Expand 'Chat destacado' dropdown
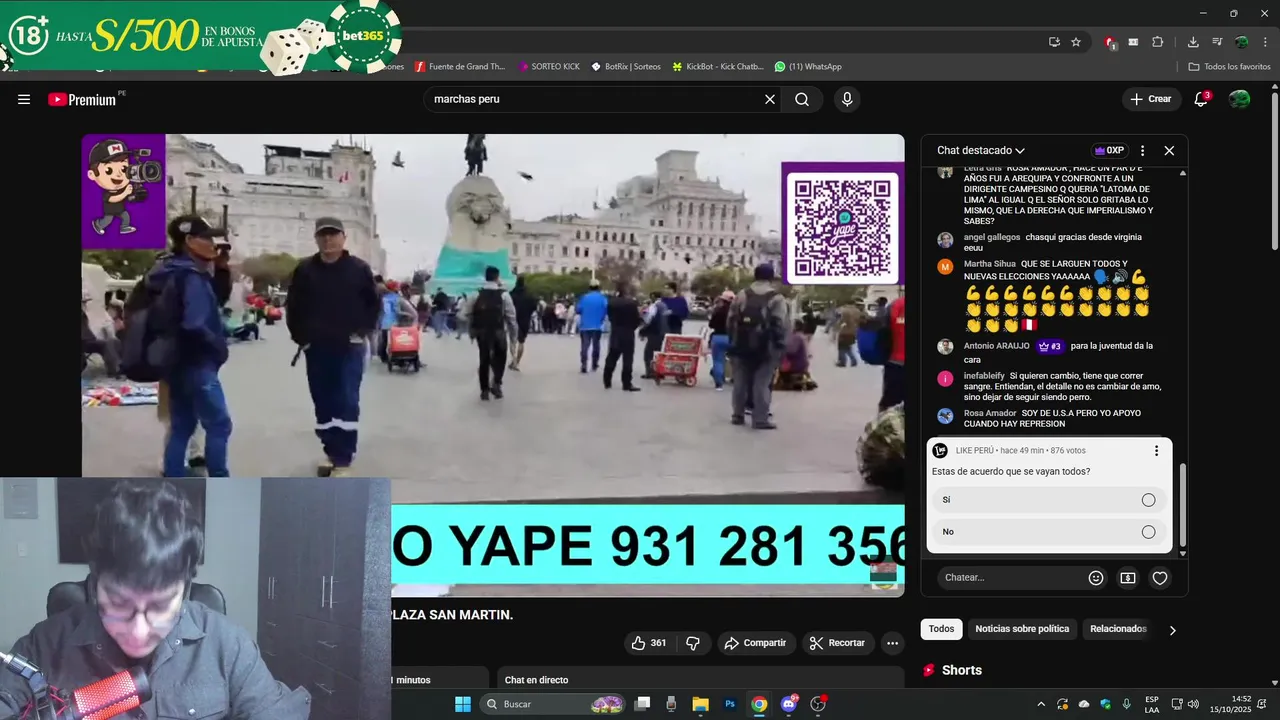This screenshot has width=1280, height=720. (981, 151)
